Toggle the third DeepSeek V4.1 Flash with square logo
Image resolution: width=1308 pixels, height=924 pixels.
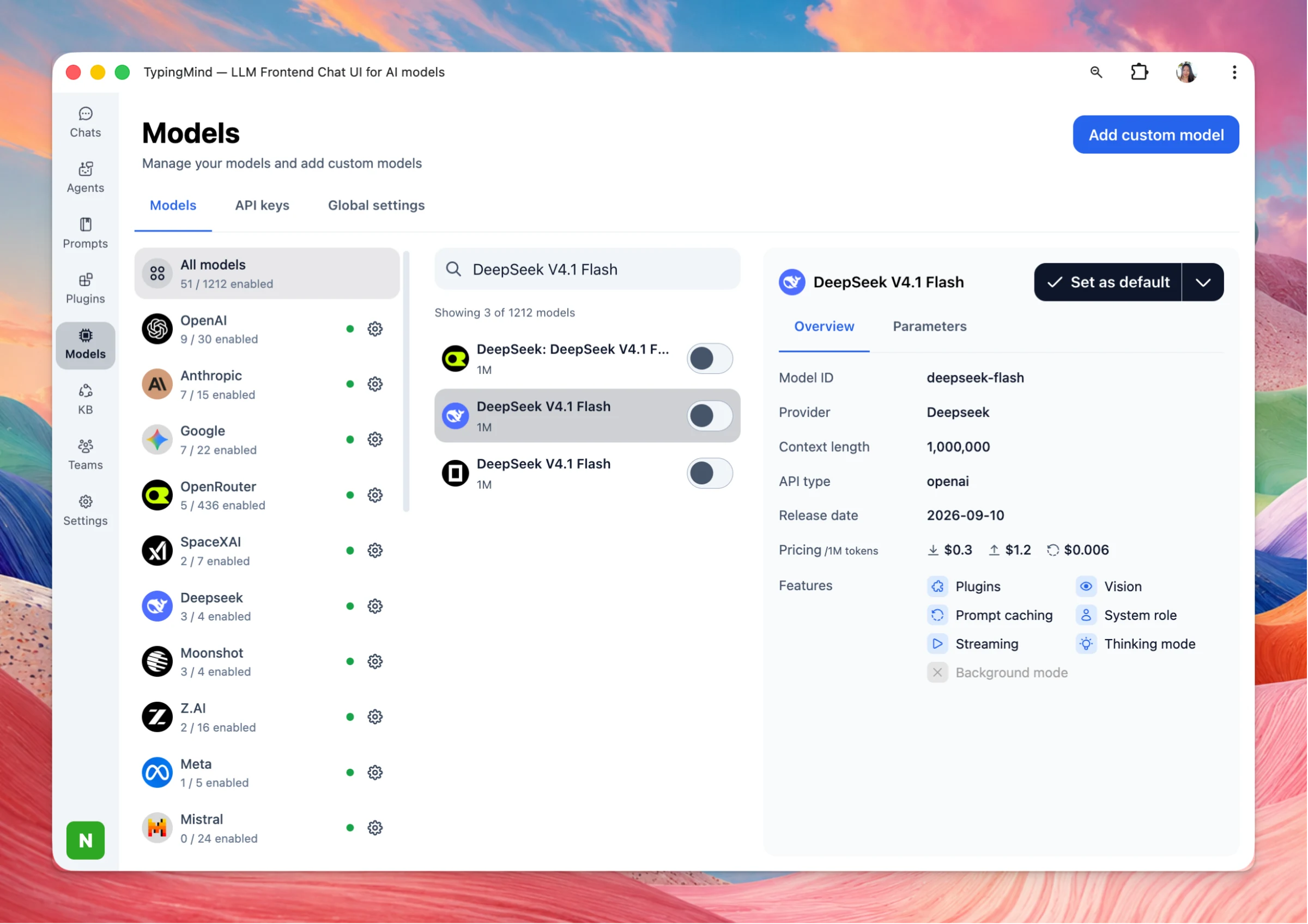pyautogui.click(x=710, y=473)
